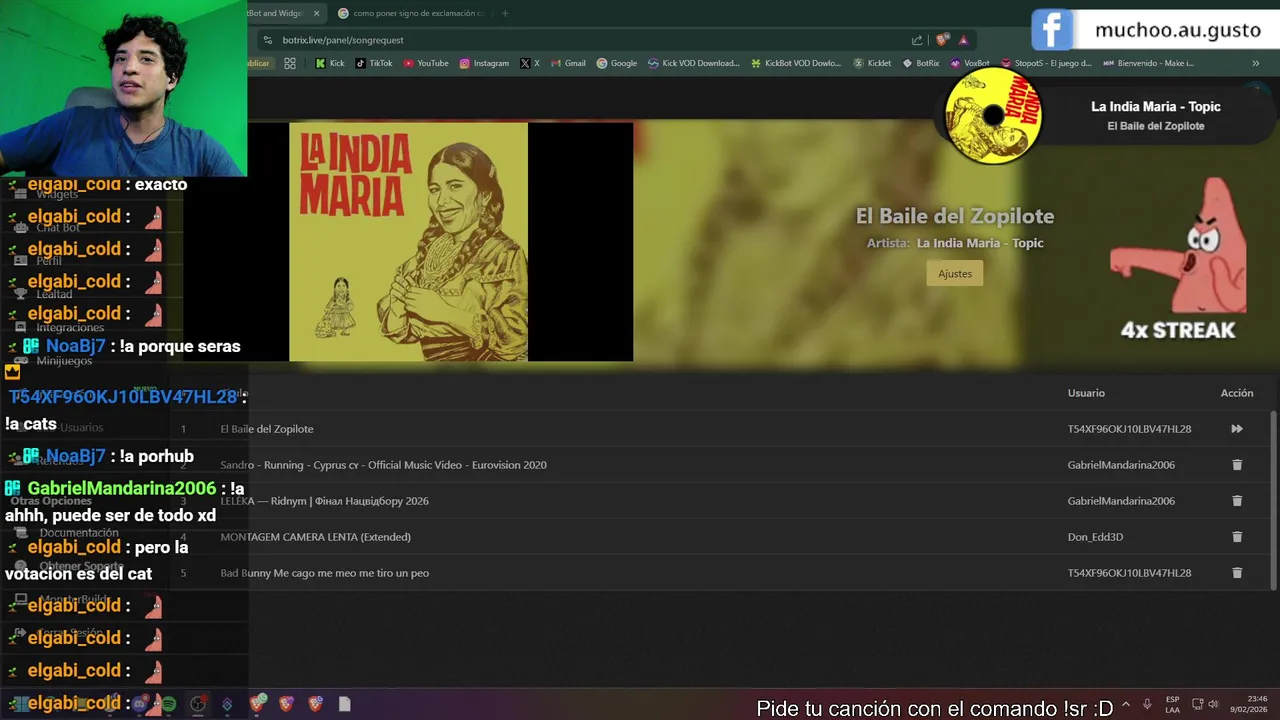Open the bookmarks apps grid icon
This screenshot has width=1280, height=720.
[290, 63]
